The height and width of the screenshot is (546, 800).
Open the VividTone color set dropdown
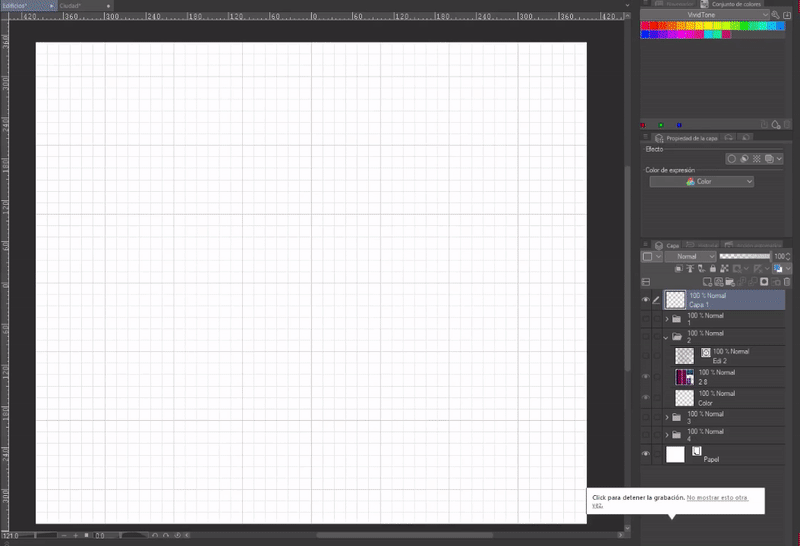click(x=705, y=15)
